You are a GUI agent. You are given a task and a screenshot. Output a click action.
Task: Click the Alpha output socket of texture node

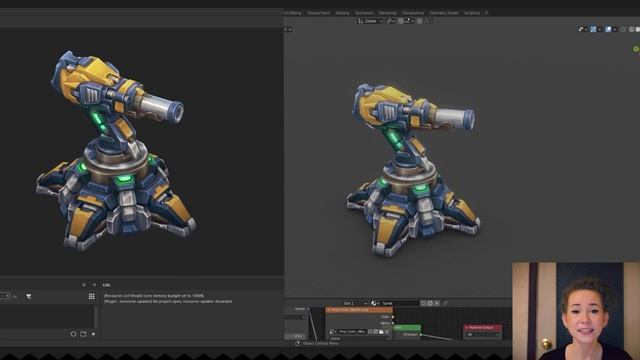tap(393, 323)
